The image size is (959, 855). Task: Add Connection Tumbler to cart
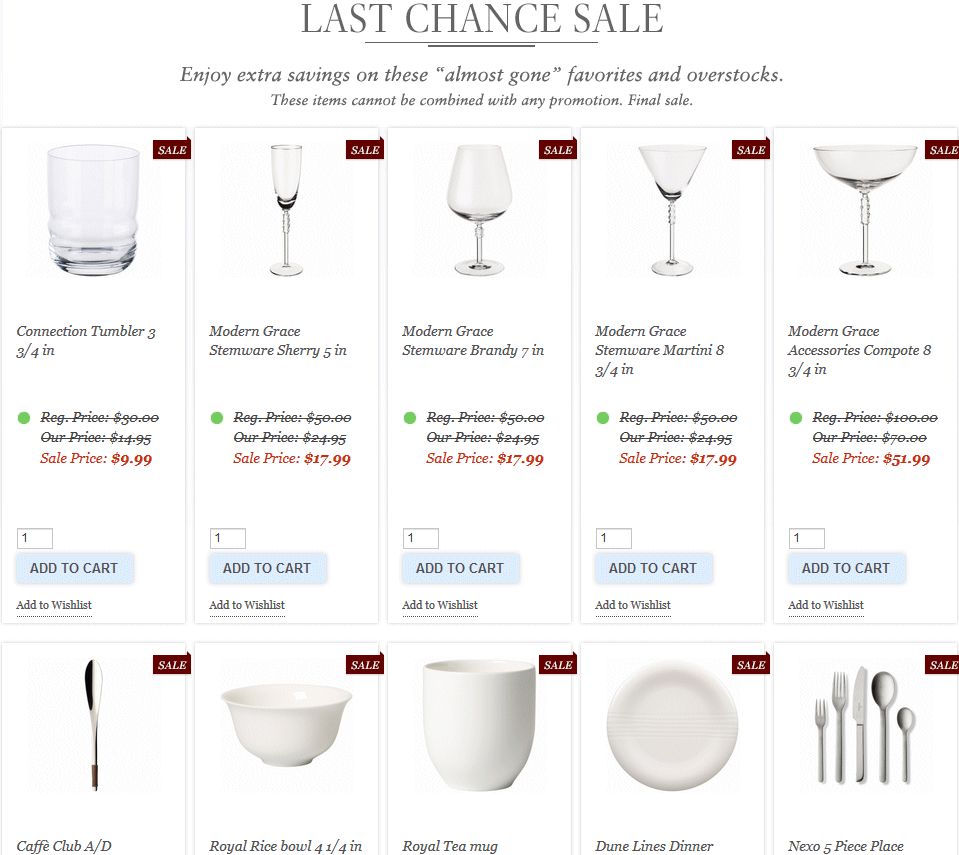(x=74, y=568)
